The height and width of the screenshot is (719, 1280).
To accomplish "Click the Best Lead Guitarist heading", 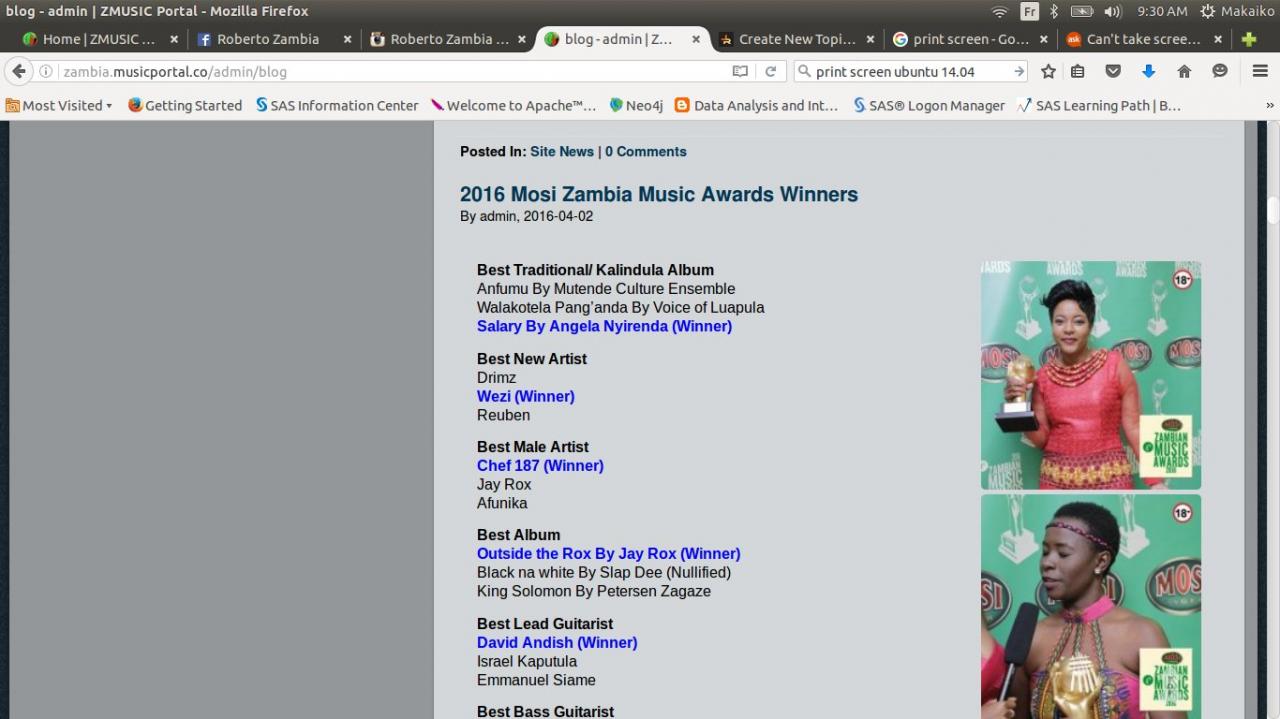I will 545,623.
